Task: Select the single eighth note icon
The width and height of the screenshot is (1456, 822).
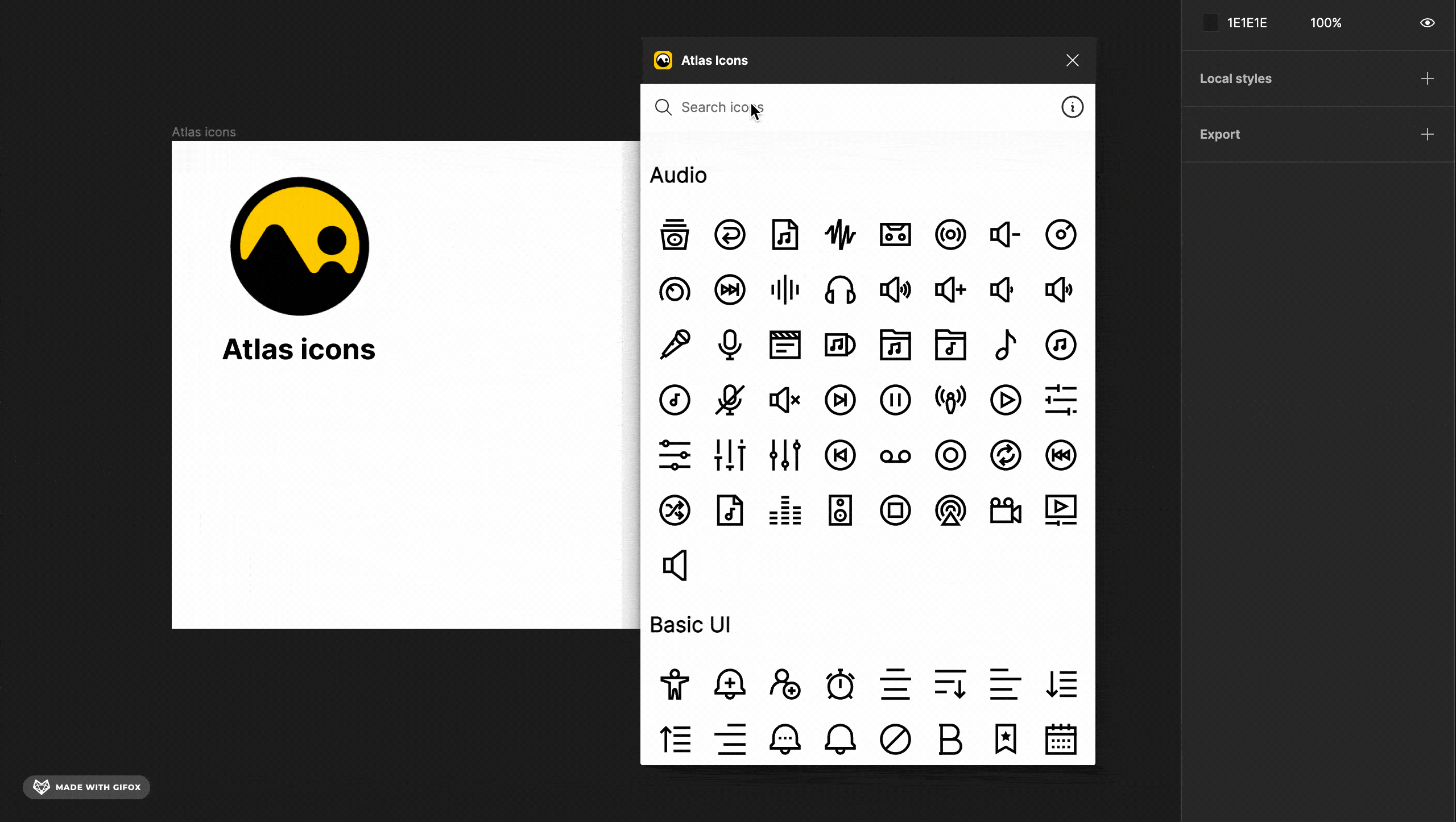Action: click(x=1006, y=345)
